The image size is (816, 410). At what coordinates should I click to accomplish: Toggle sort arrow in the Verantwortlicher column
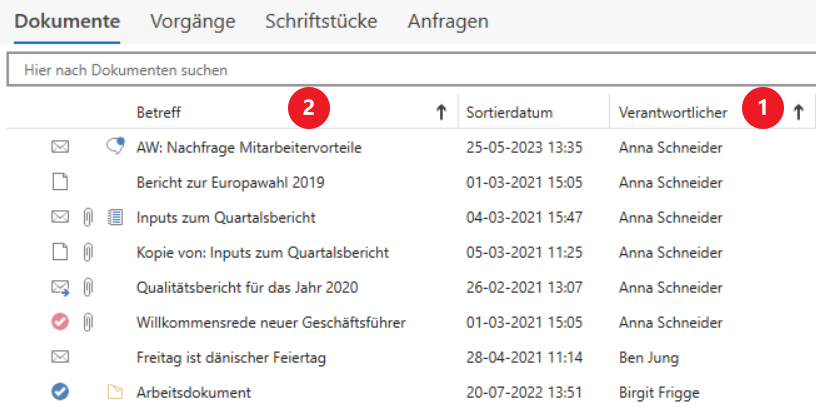coord(798,113)
